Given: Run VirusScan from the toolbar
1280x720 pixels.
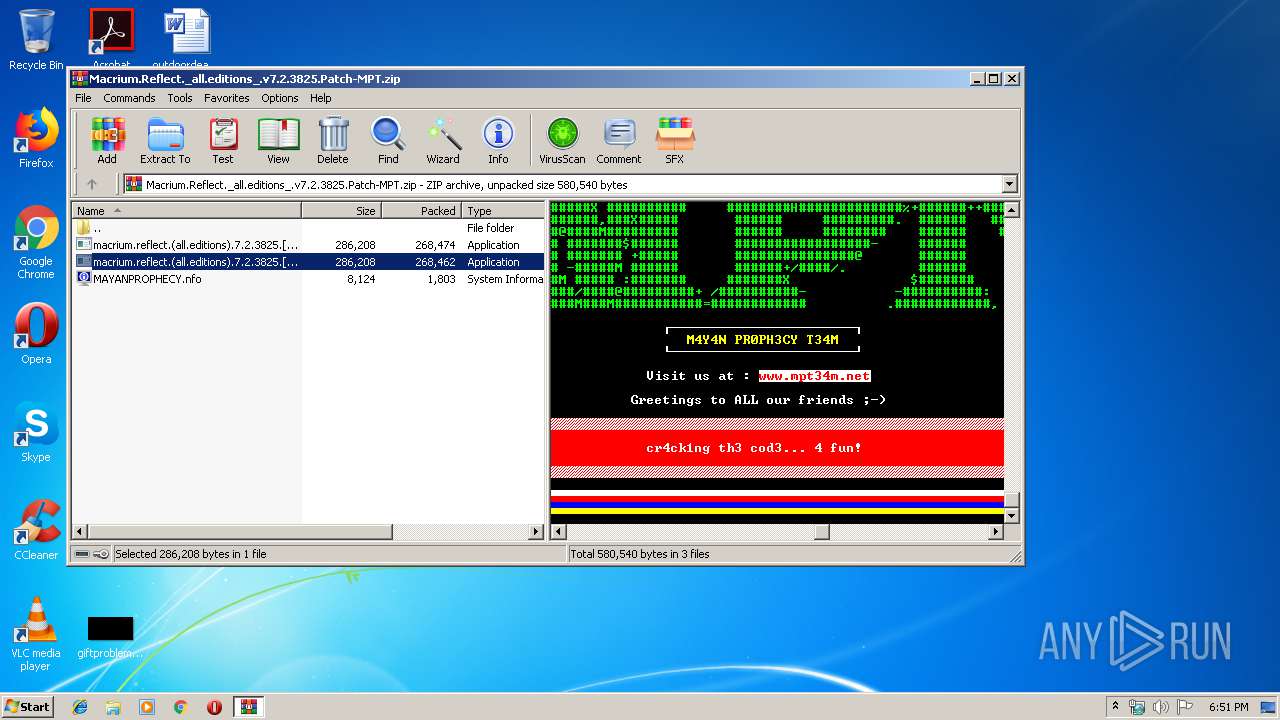Looking at the screenshot, I should 562,140.
